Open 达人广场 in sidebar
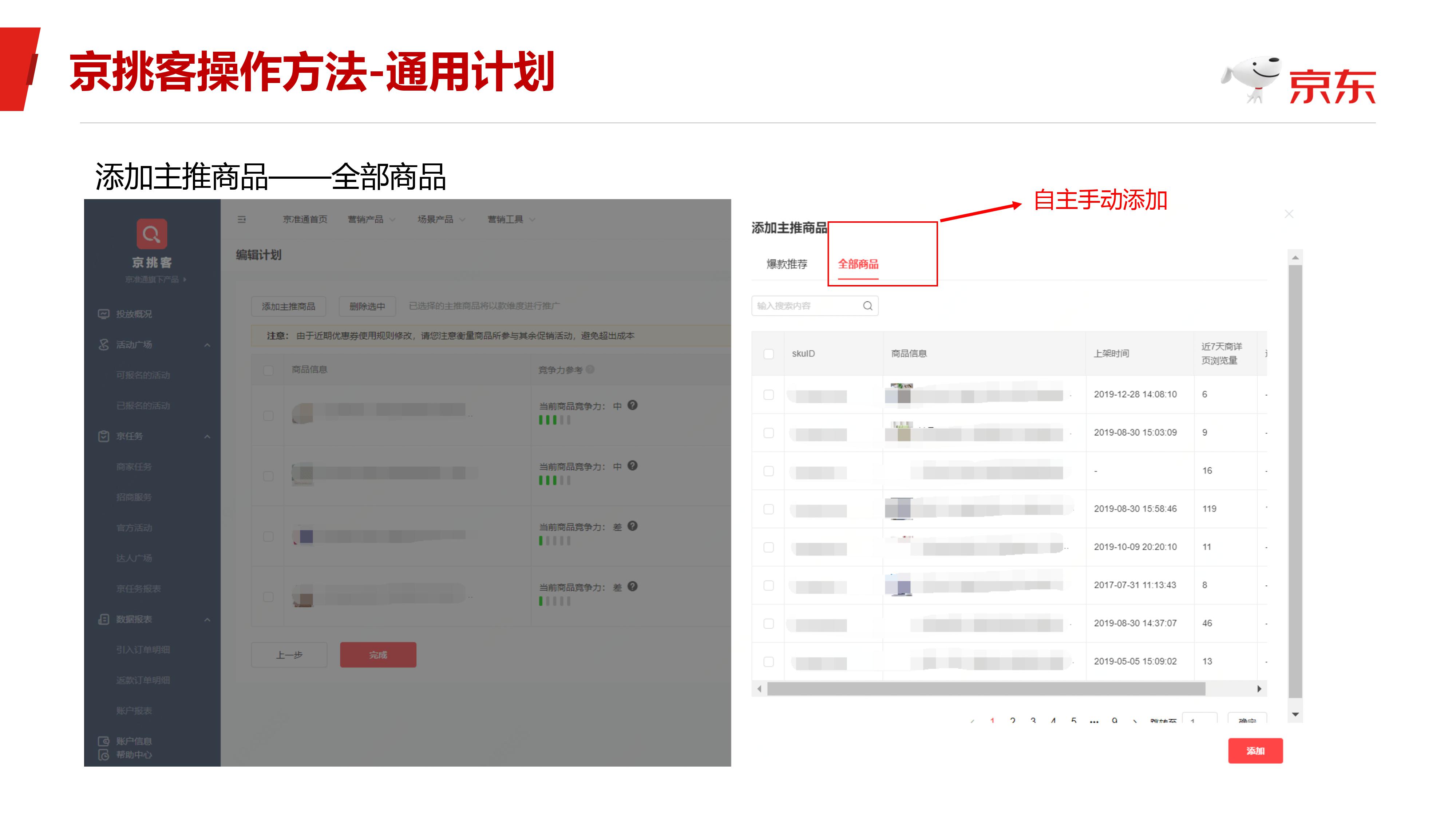Screen dimensions: 1456x819 [134, 558]
